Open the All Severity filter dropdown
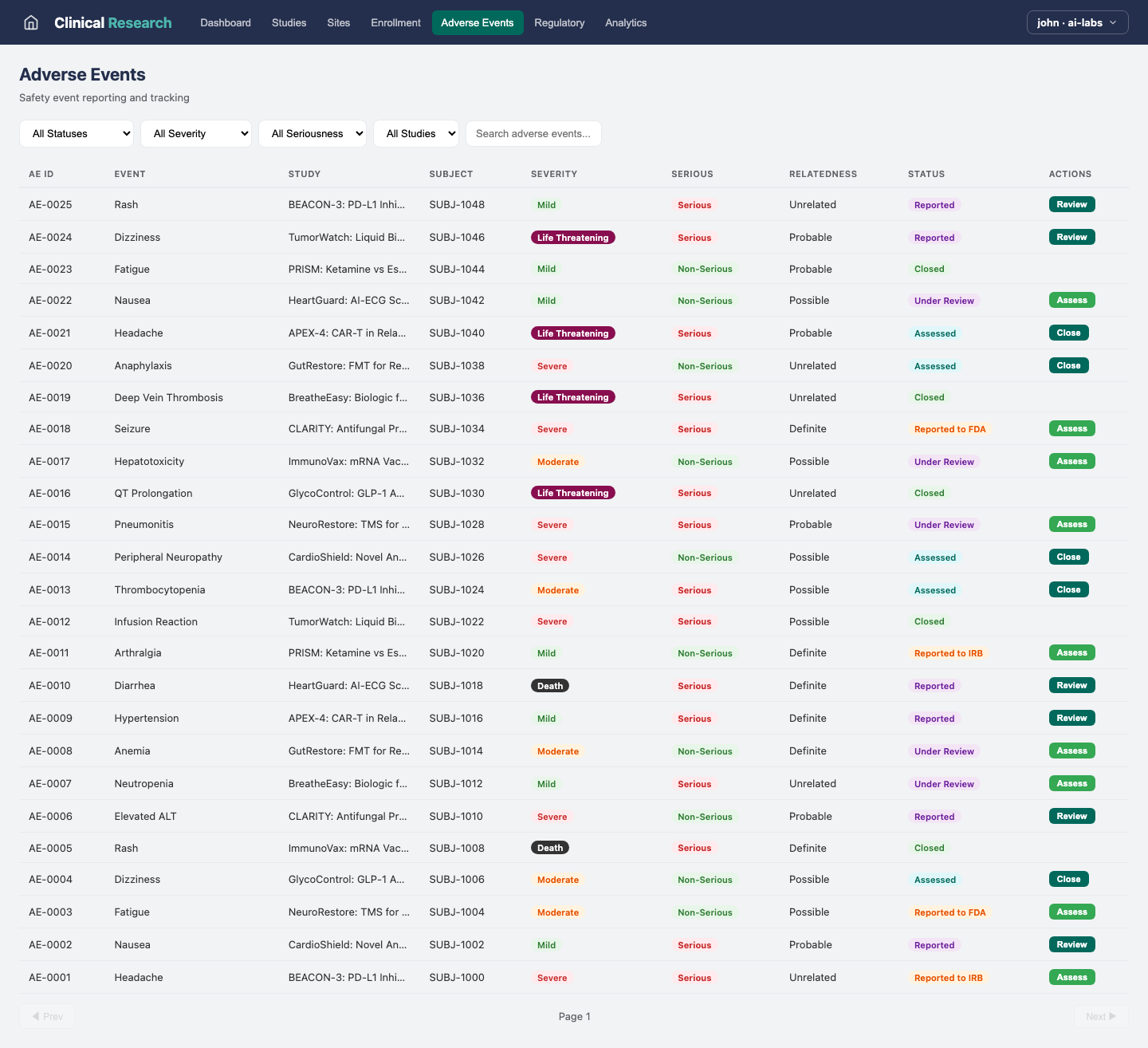1148x1048 pixels. point(196,134)
